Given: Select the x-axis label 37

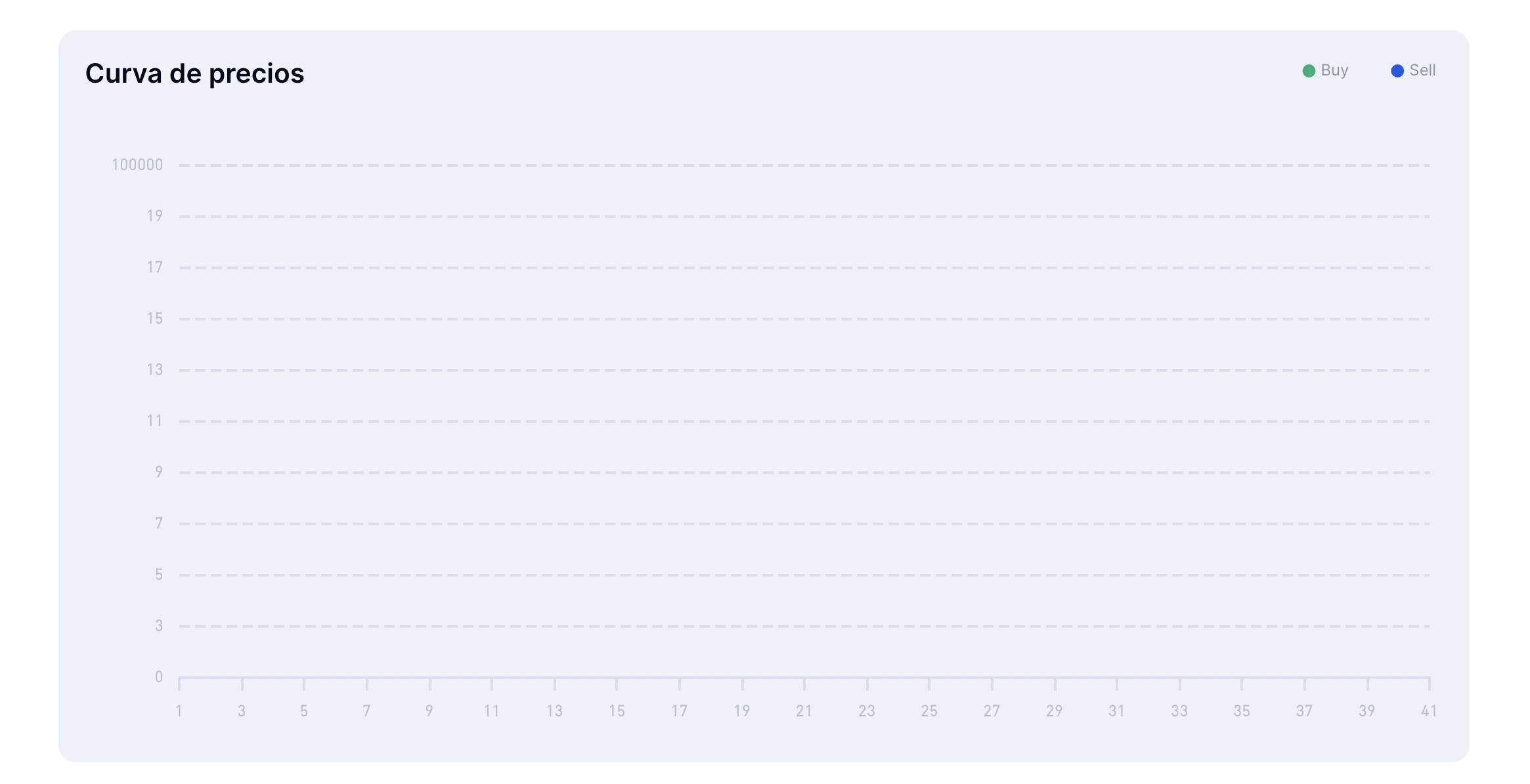Looking at the screenshot, I should [x=1304, y=711].
